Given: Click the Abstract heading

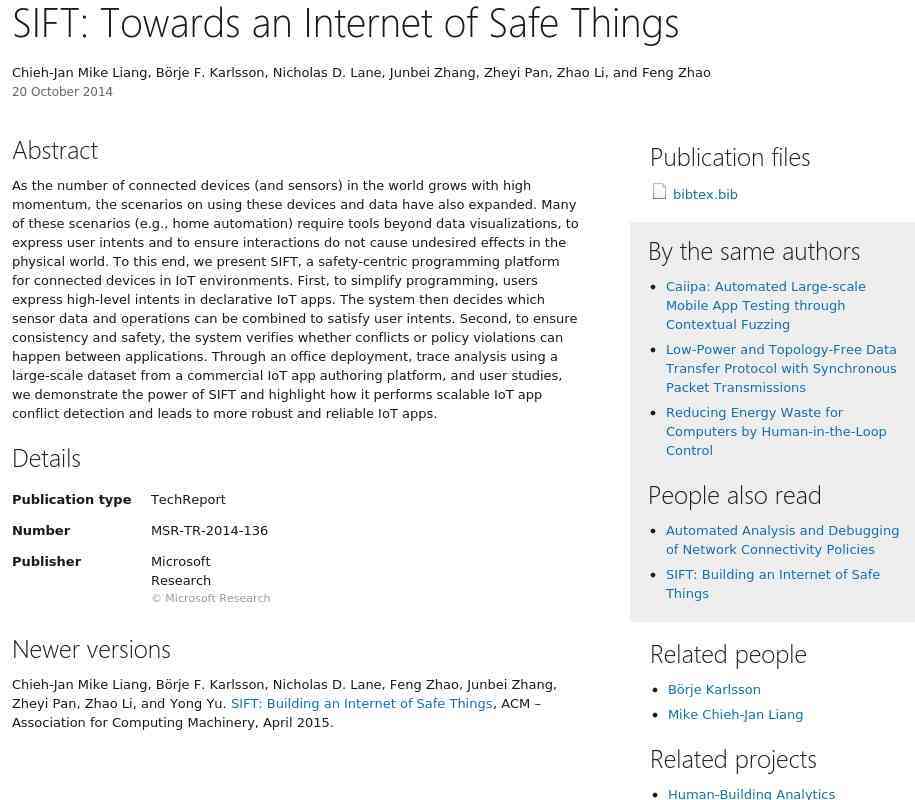Looking at the screenshot, I should coord(55,151).
